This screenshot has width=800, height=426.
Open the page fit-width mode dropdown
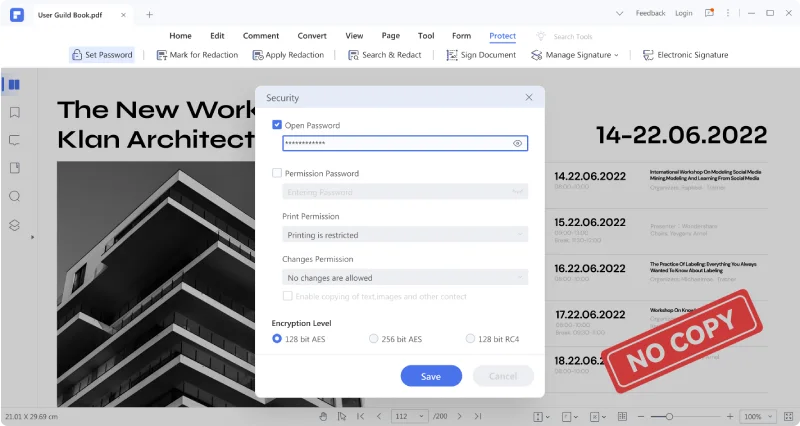pos(569,417)
